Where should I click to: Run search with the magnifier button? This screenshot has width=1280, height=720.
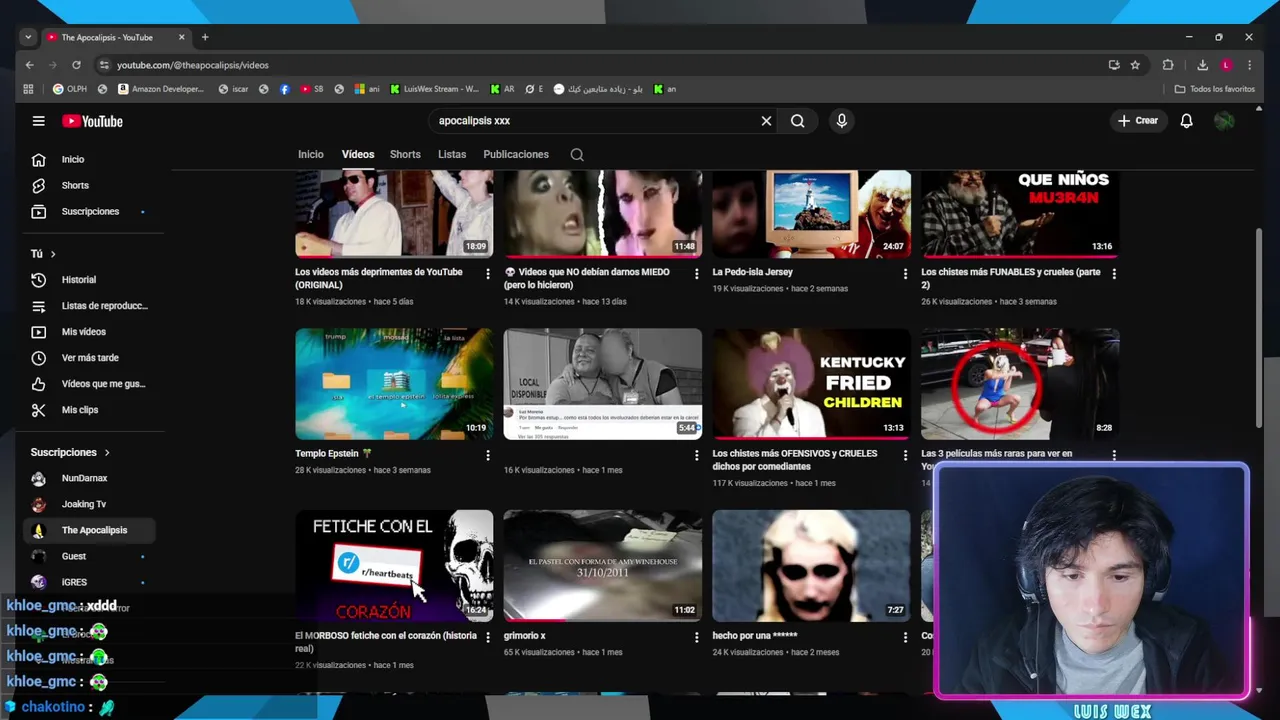click(x=798, y=121)
